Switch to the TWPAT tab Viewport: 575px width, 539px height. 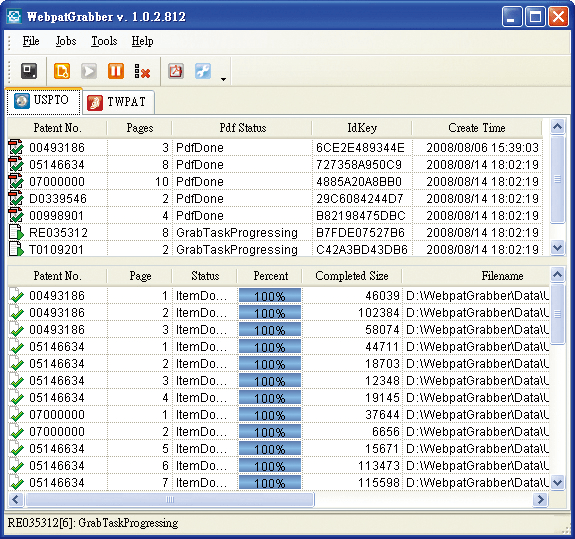click(x=118, y=102)
